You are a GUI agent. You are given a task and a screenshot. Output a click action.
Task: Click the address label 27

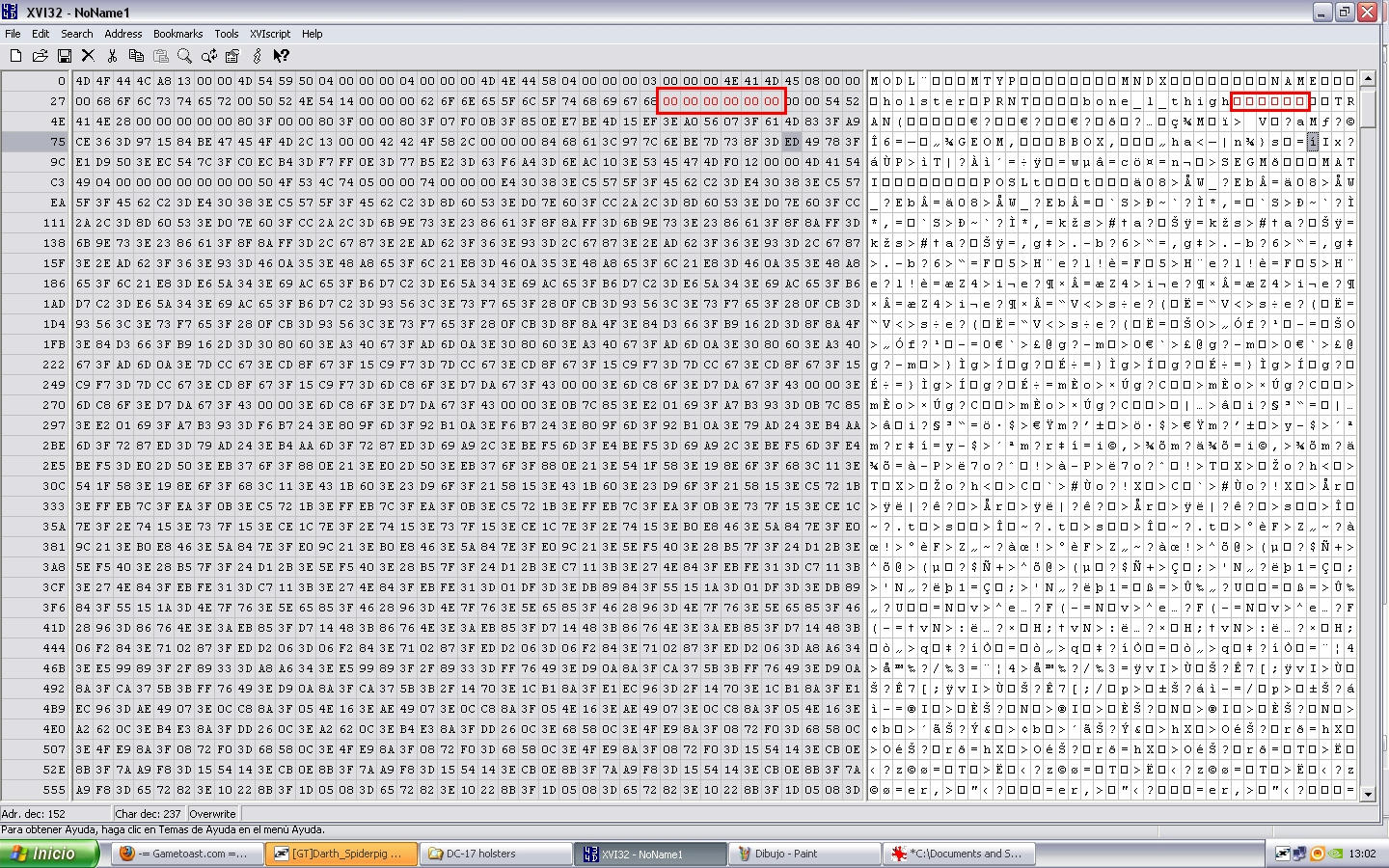(58, 101)
